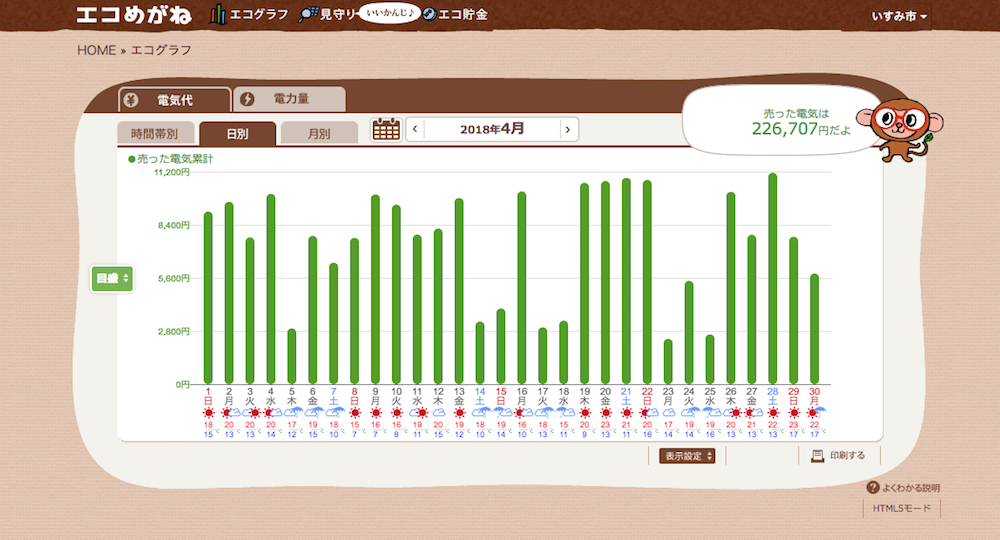1000x540 pixels.
Task: Switch to the 電気代 tab
Action: tap(175, 100)
